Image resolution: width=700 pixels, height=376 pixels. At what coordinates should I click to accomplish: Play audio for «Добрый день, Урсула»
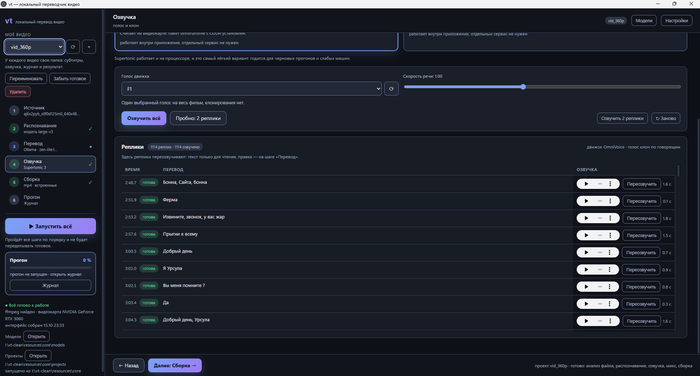(586, 321)
